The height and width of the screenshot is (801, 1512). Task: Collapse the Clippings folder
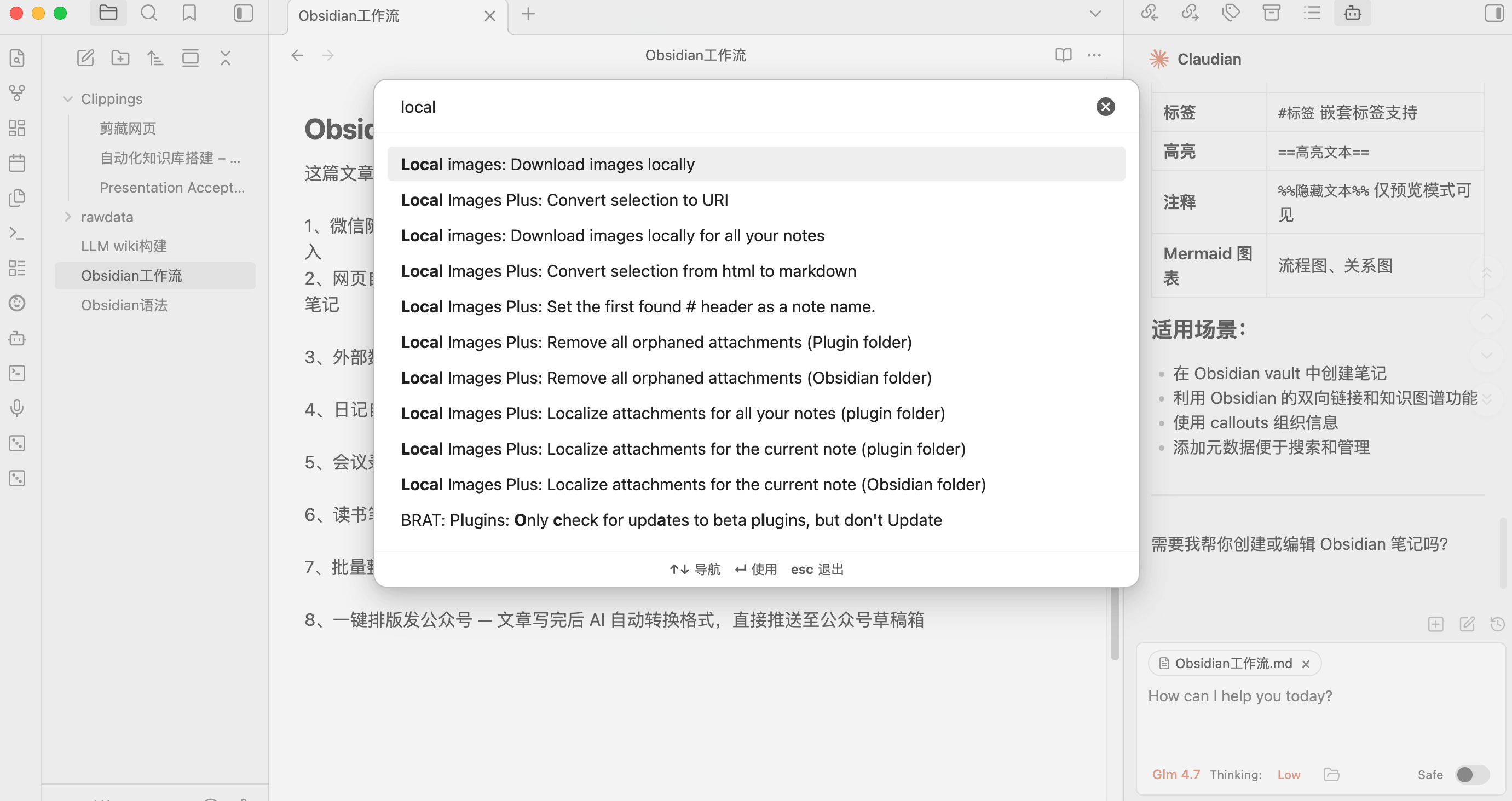[x=68, y=99]
